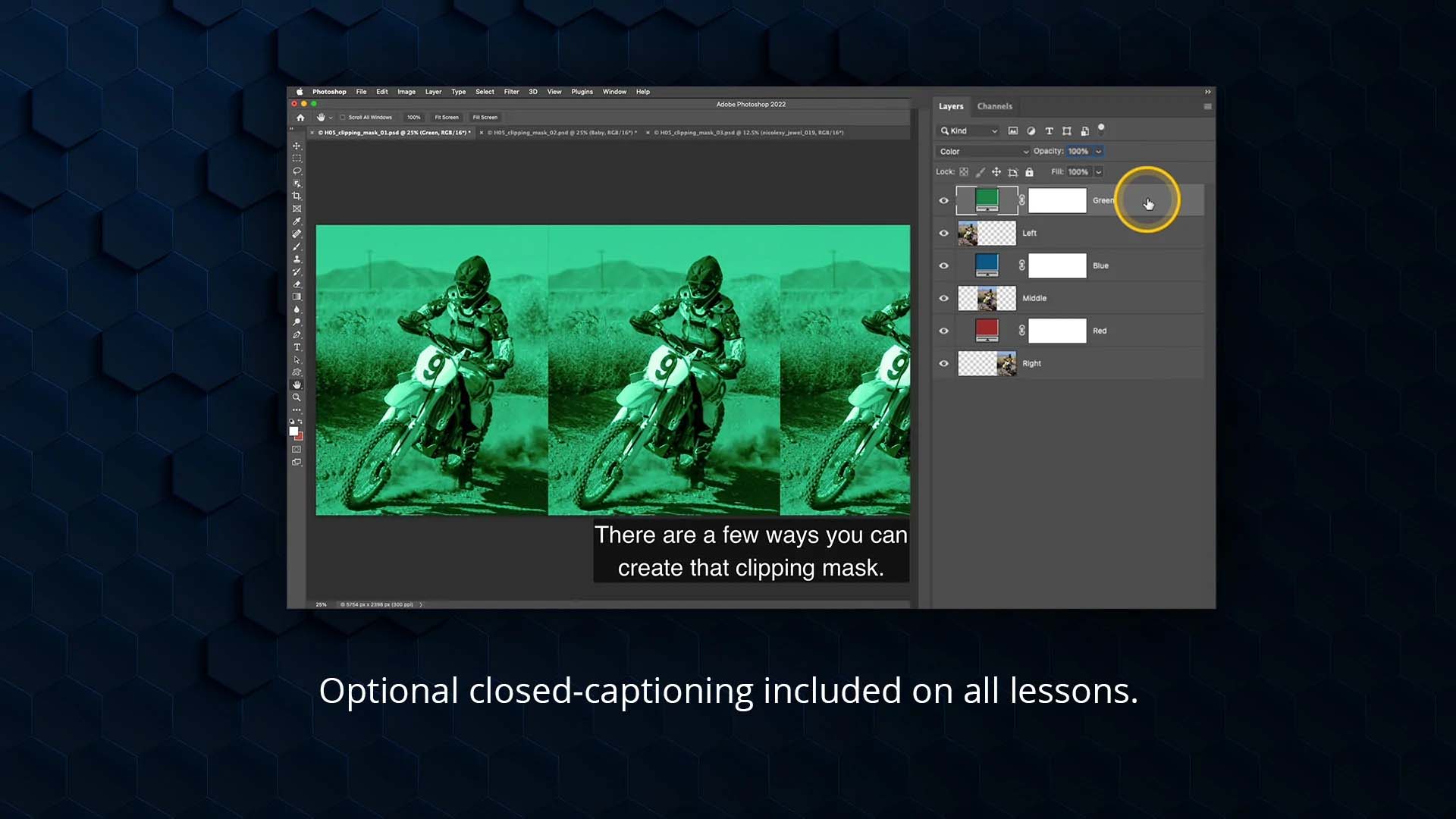Screen dimensions: 1456x819
Task: Open the Layer menu
Action: 433,92
